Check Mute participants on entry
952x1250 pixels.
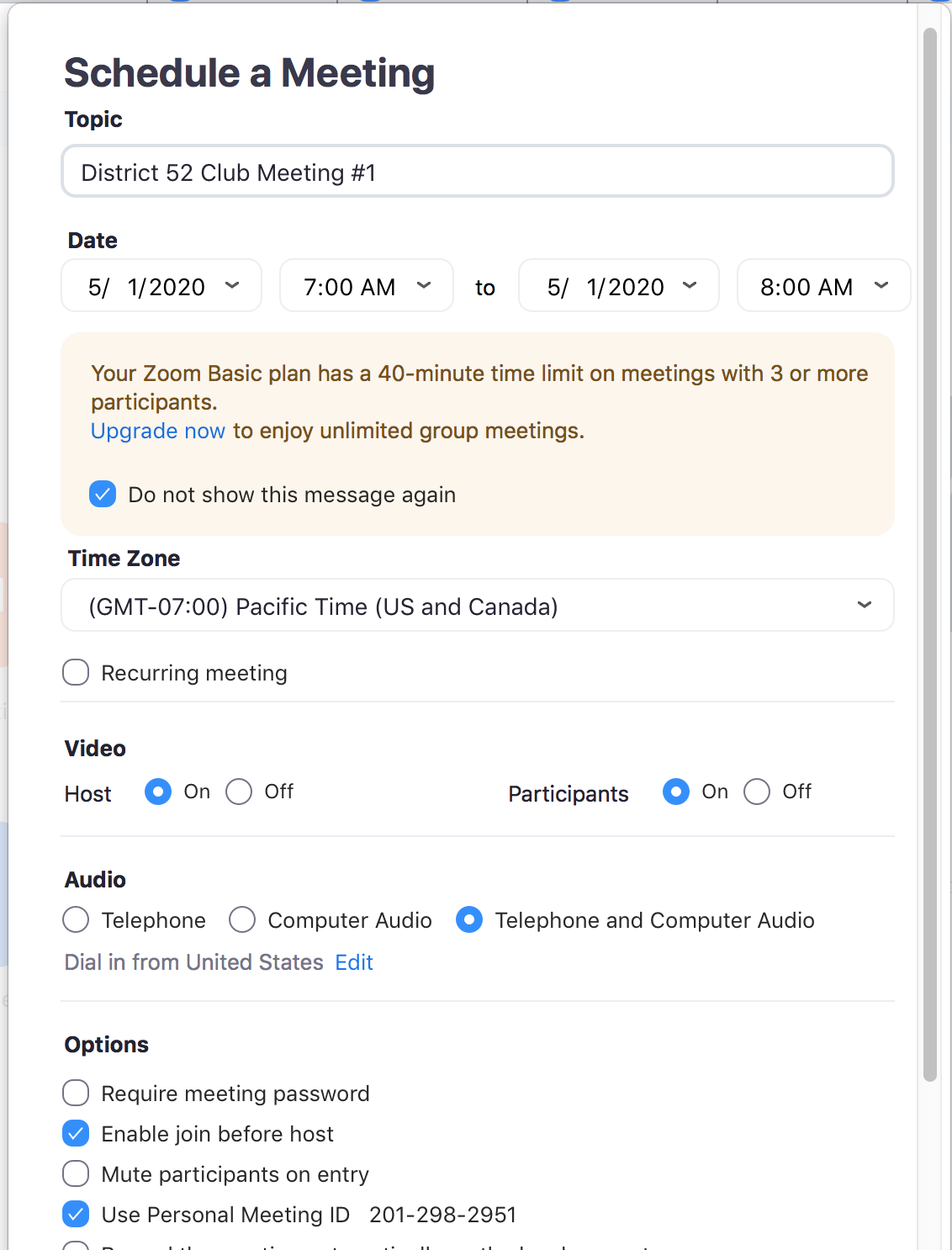[x=77, y=1174]
